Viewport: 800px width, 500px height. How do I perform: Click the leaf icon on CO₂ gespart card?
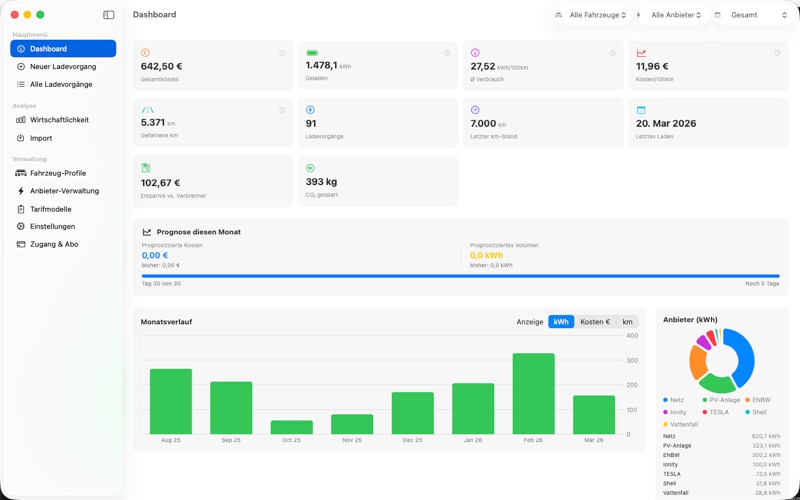[310, 168]
